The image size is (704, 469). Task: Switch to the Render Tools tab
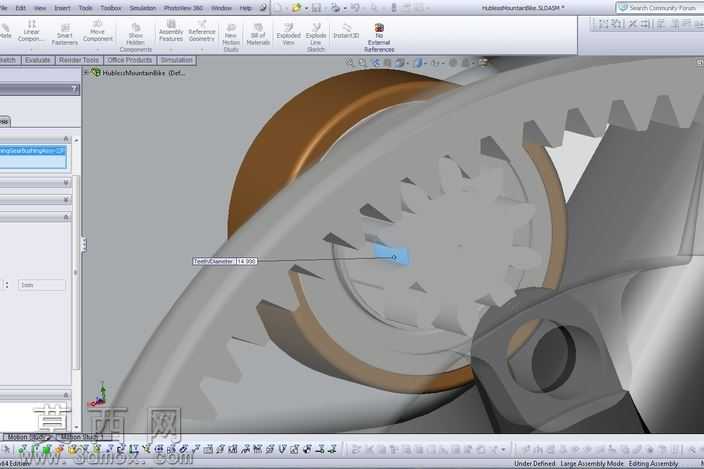click(x=79, y=60)
